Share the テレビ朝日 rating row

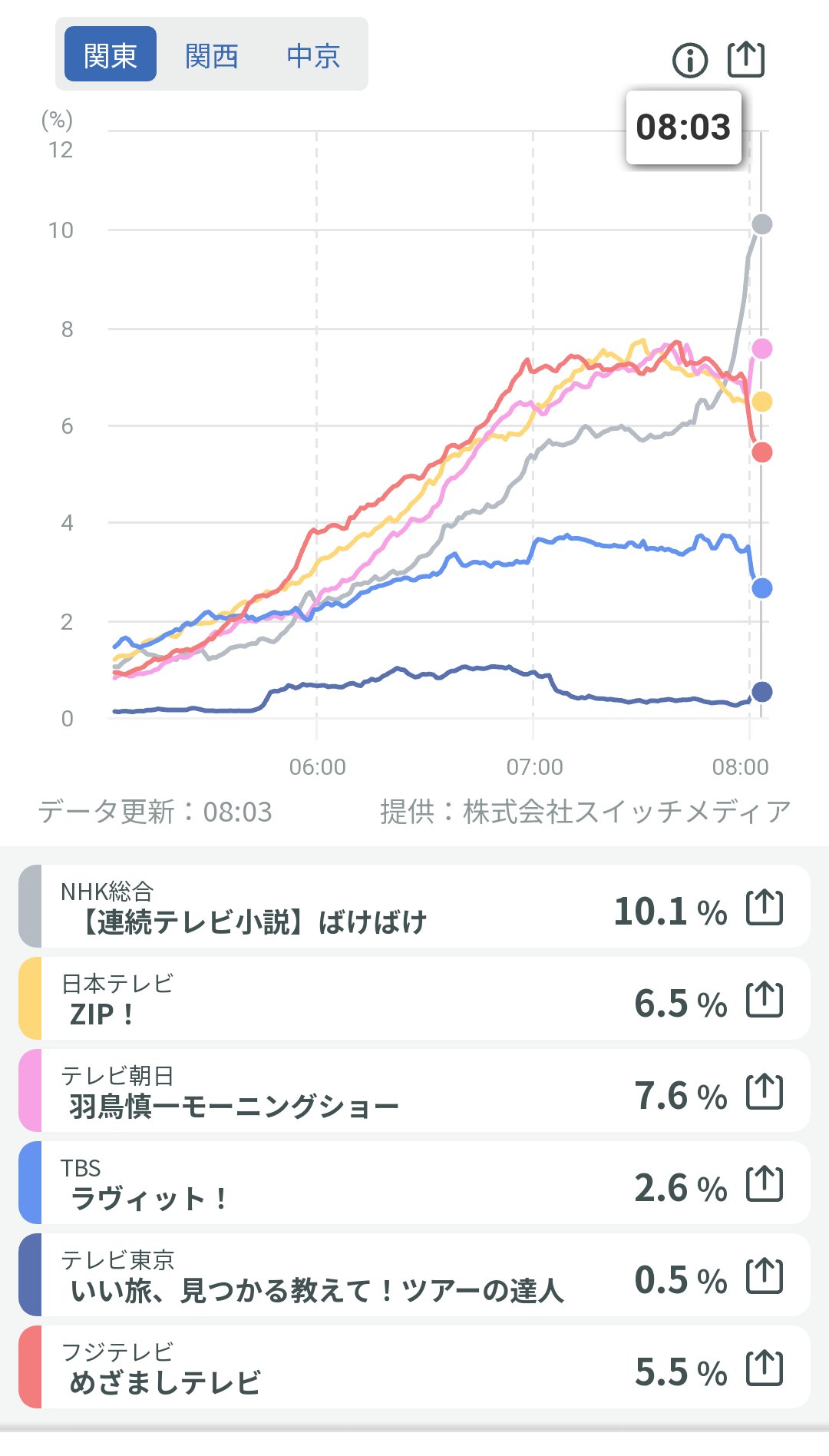765,1092
